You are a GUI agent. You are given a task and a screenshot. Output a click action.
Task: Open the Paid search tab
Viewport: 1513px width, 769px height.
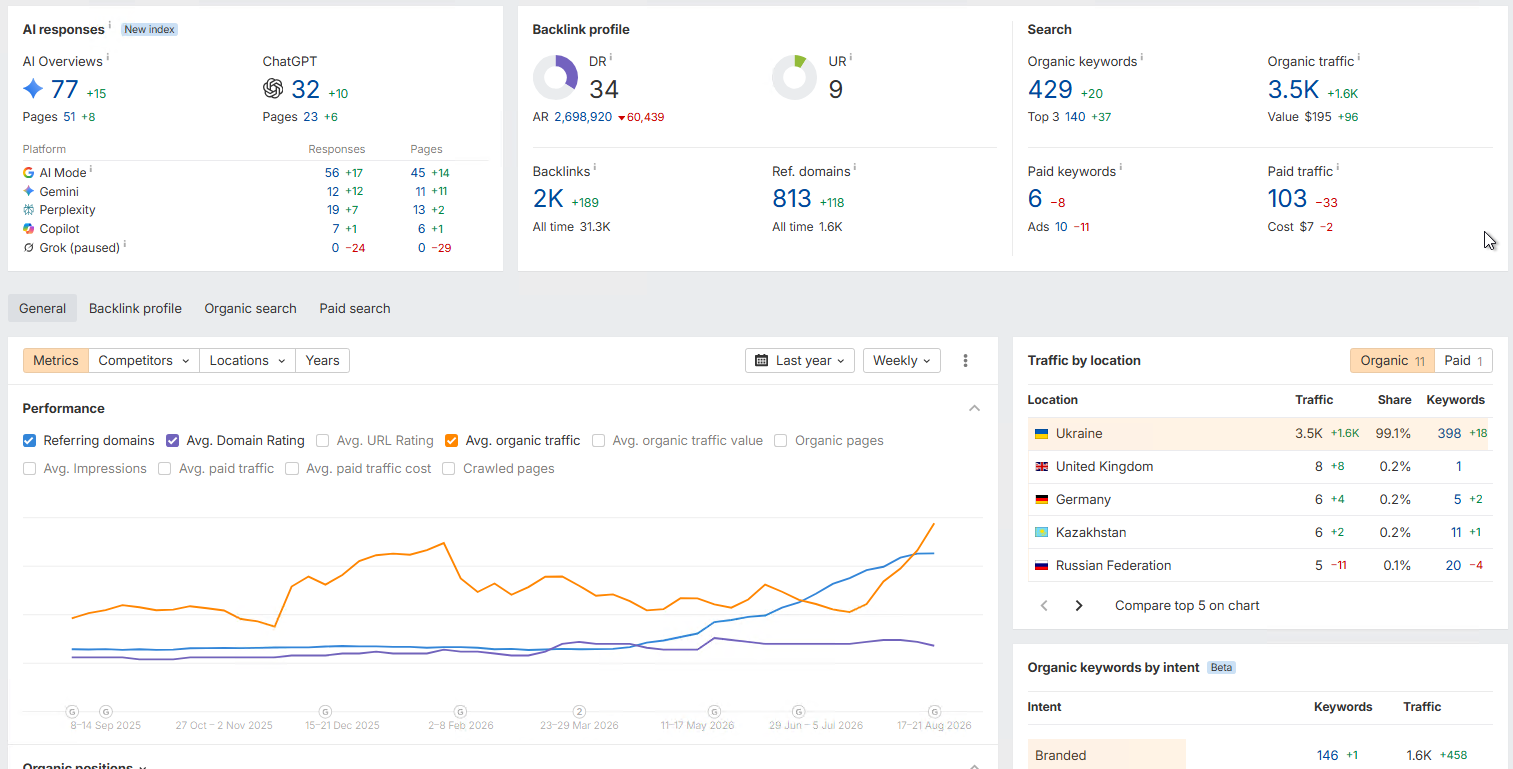[x=355, y=308]
